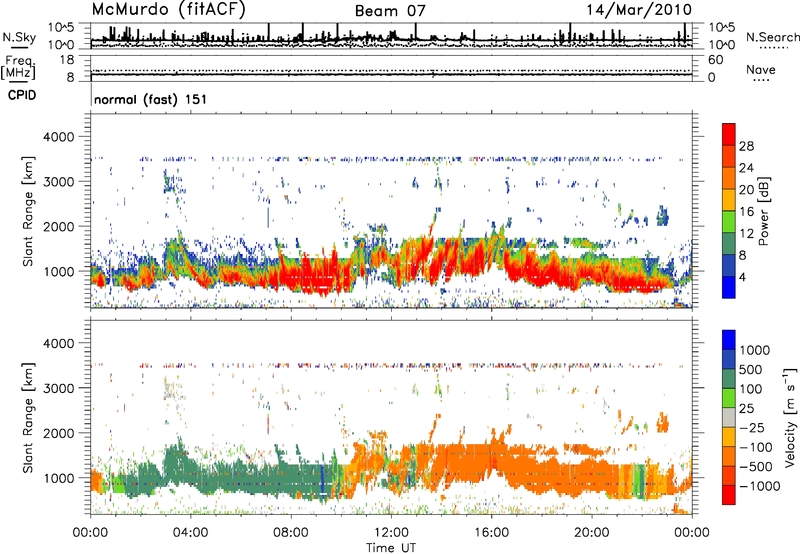This screenshot has height=554, width=800.
Task: Select the '20' tick on Power colorbar
Action: click(746, 190)
